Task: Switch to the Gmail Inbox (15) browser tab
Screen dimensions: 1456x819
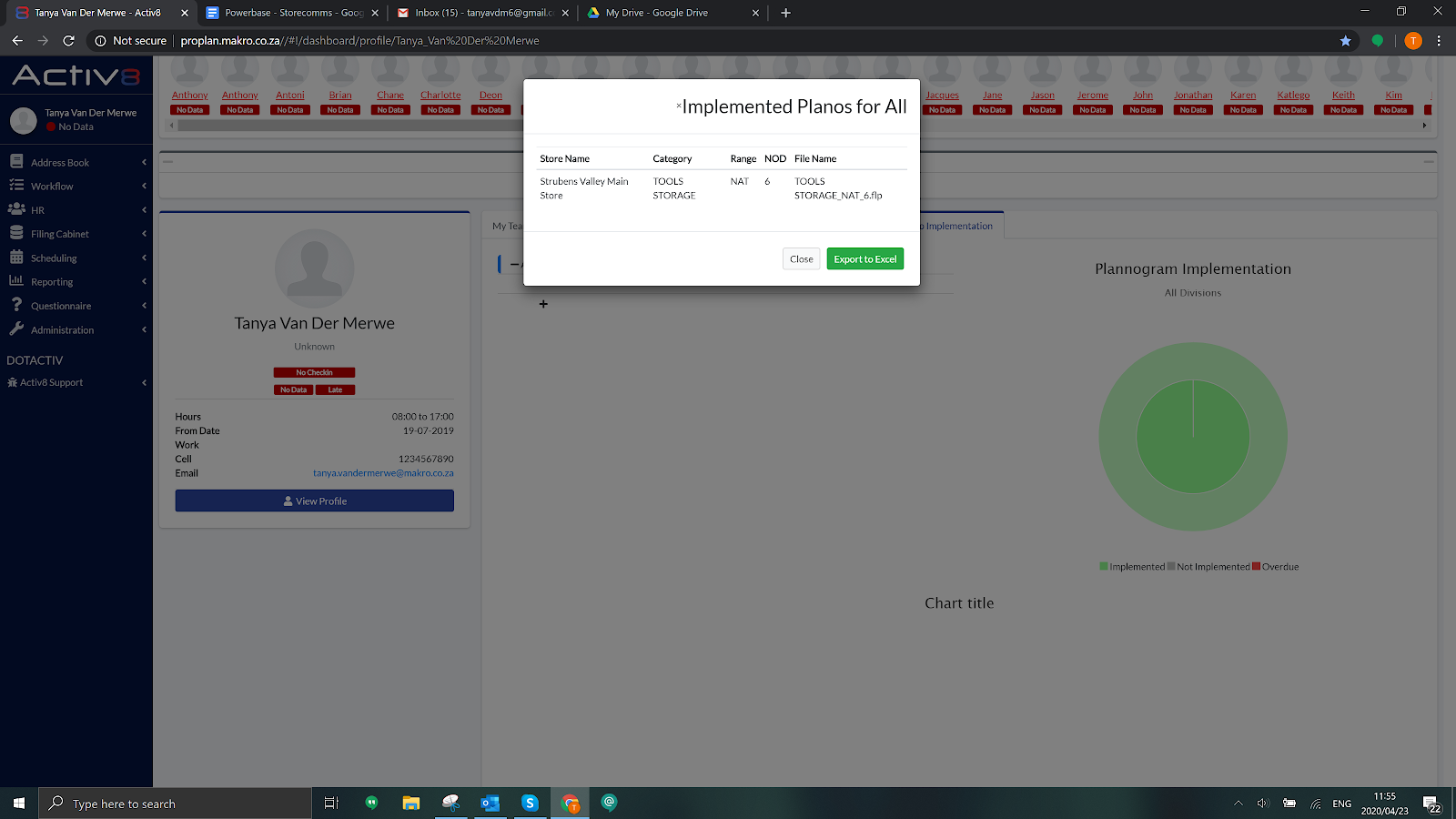Action: [483, 13]
